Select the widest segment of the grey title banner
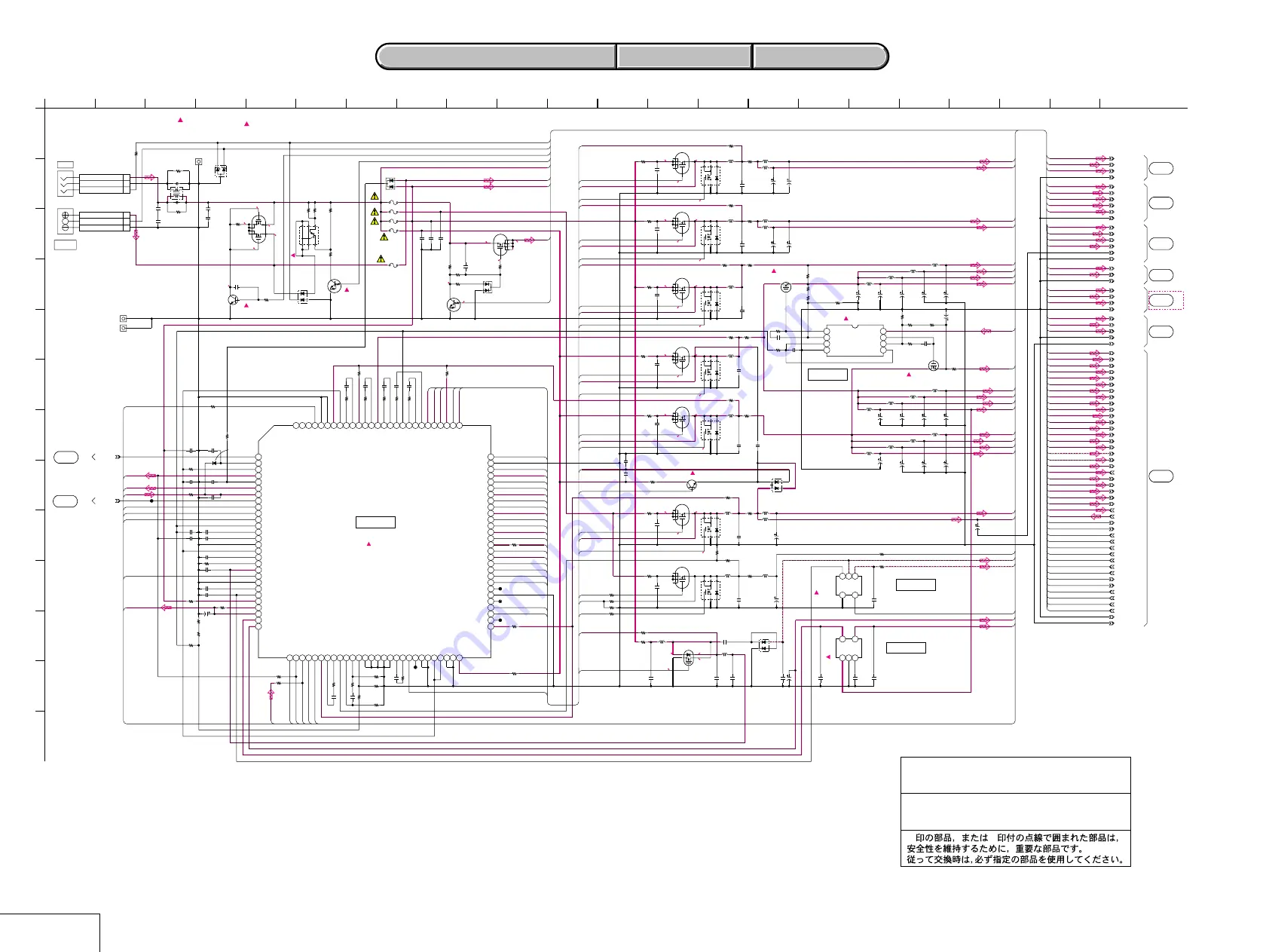 click(x=496, y=57)
